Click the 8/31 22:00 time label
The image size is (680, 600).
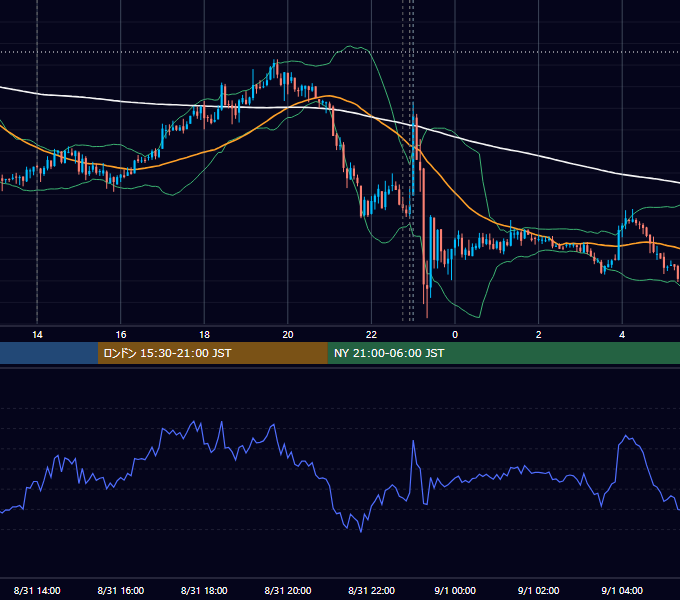pyautogui.click(x=371, y=590)
